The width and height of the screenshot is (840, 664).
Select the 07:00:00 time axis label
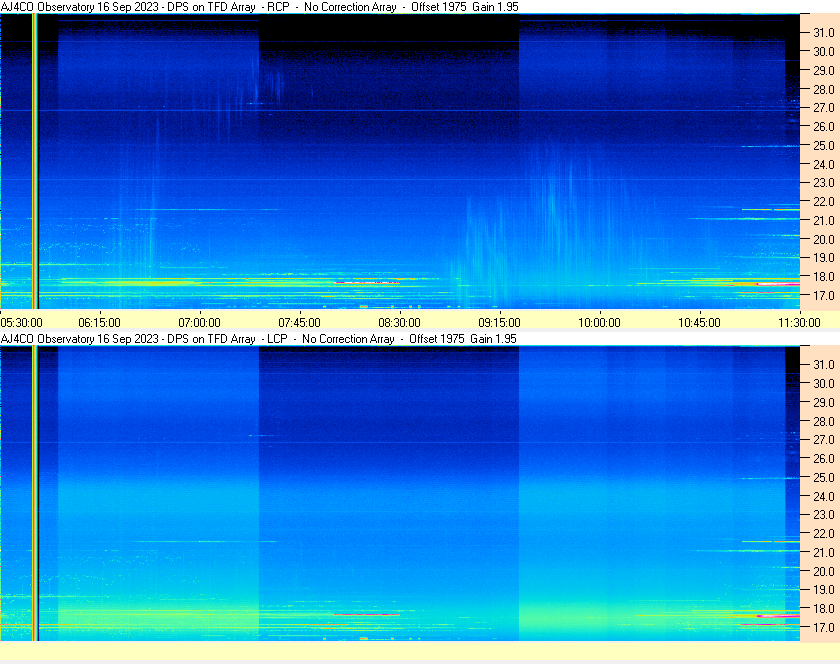pos(199,323)
